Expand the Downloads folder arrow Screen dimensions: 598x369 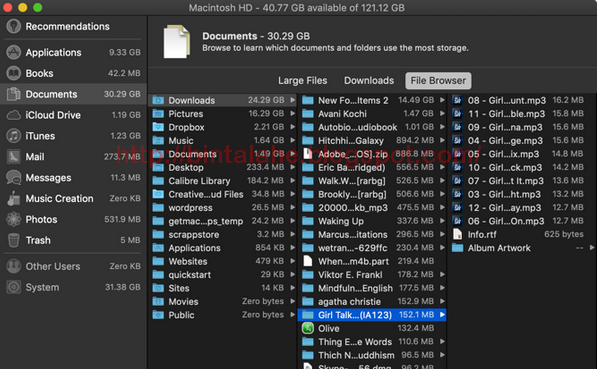tap(293, 100)
